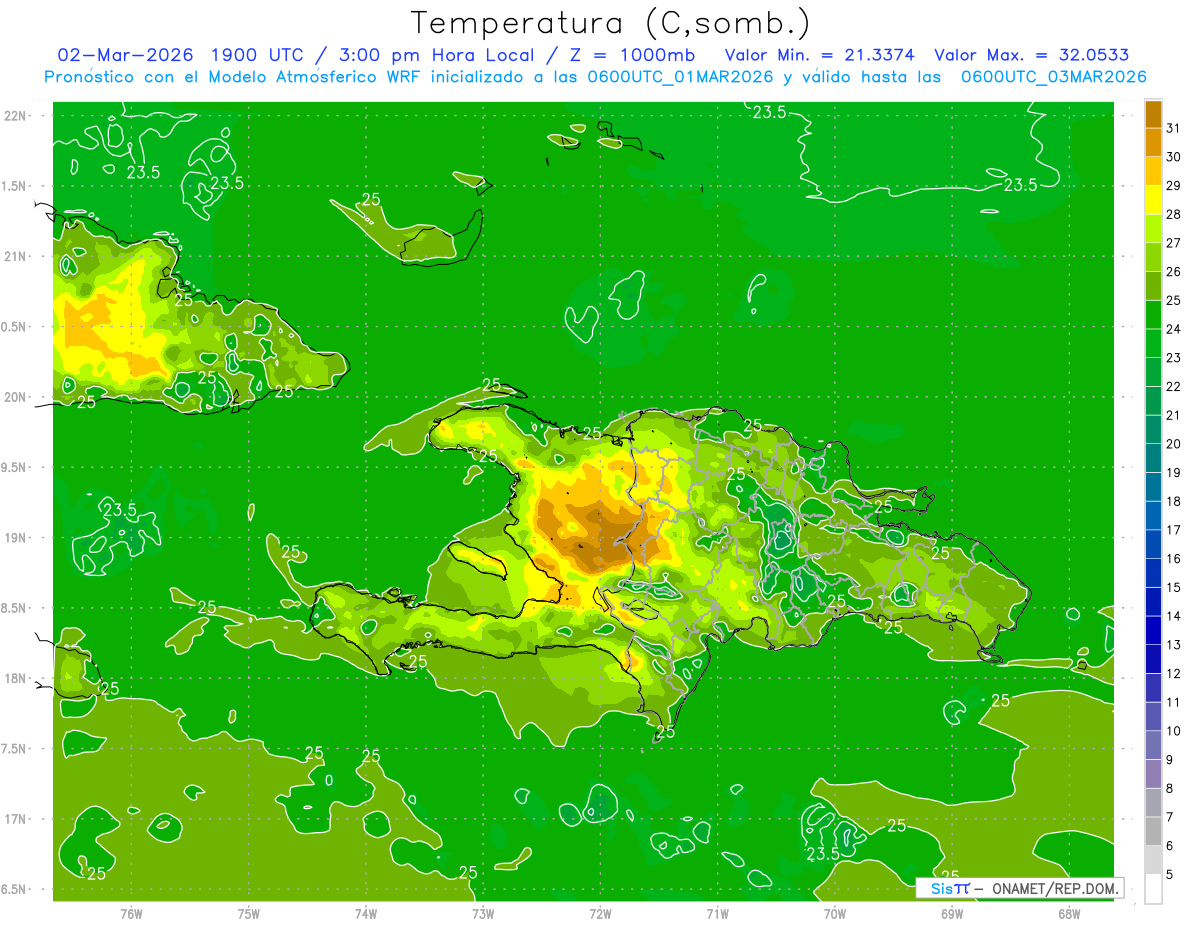Click the color scale value "11"
1200x927 pixels.
[x=1174, y=702]
